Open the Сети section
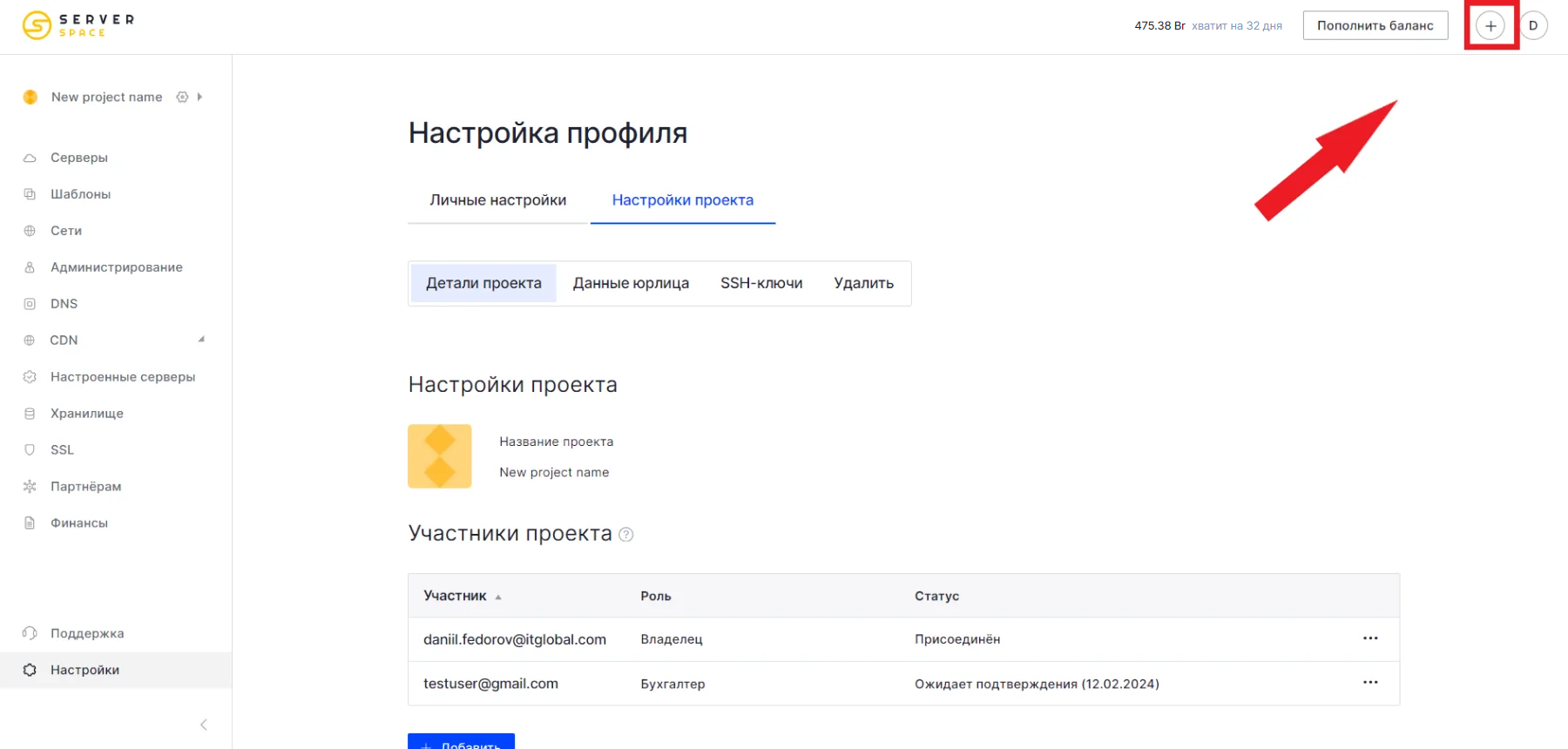The width and height of the screenshot is (1568, 749). tap(66, 231)
